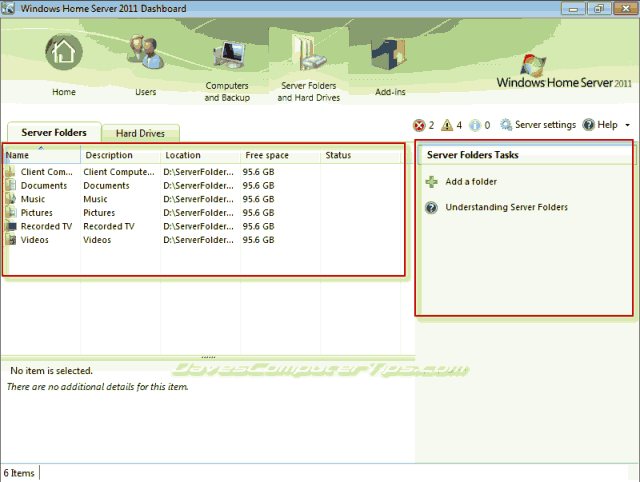Screen dimensions: 640x482
Task: Open the Users section icon
Action: tap(146, 55)
